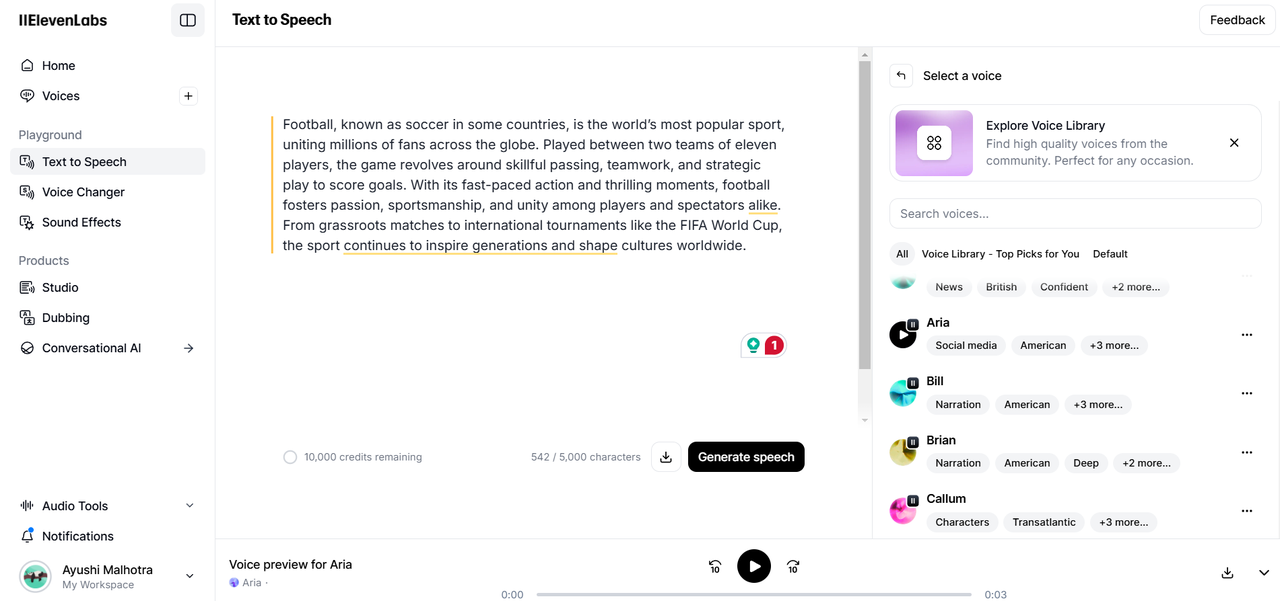
Task: Collapse the sidebar with panel icon
Action: pos(188,20)
